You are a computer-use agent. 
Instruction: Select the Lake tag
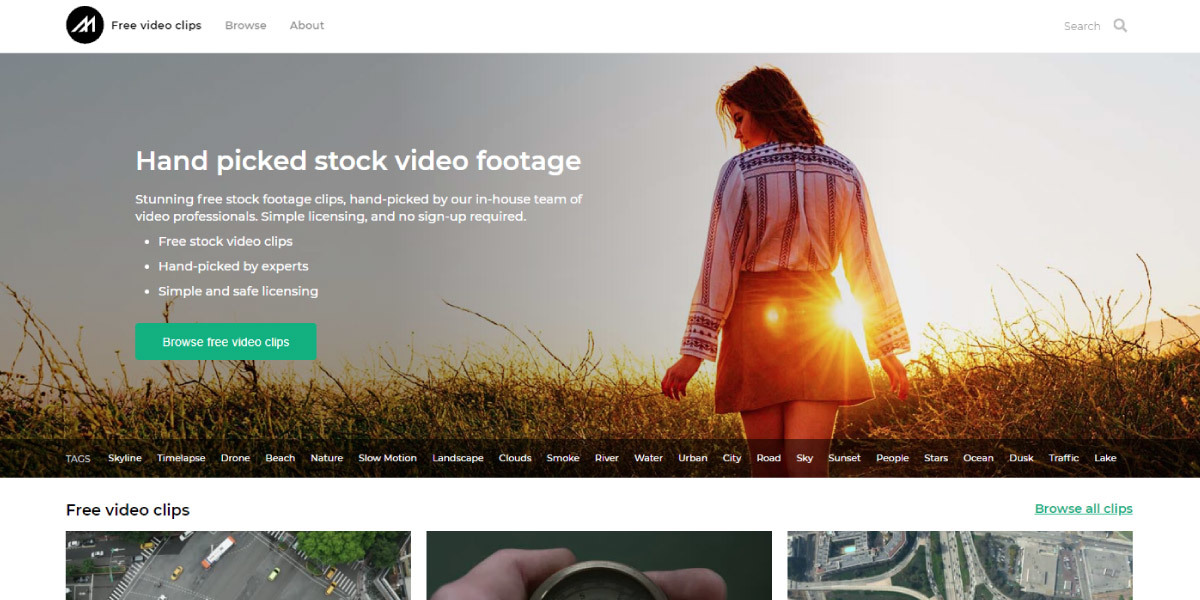point(1105,458)
